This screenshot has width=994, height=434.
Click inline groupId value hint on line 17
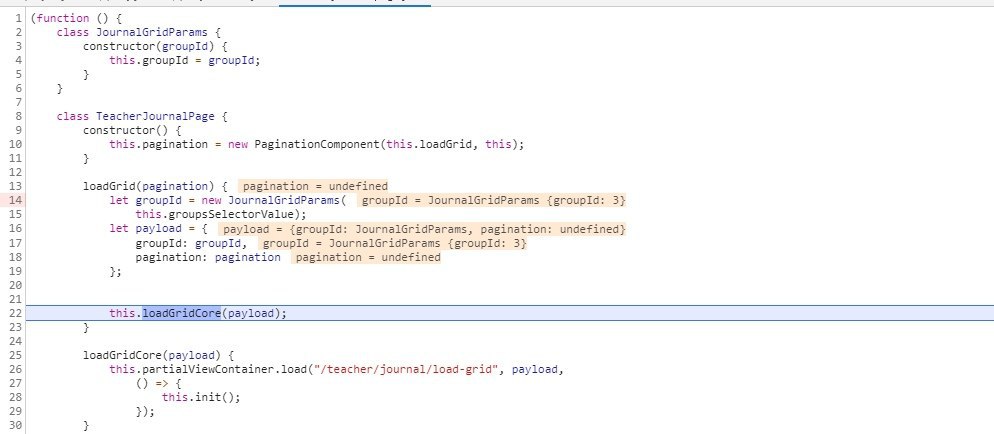point(394,243)
